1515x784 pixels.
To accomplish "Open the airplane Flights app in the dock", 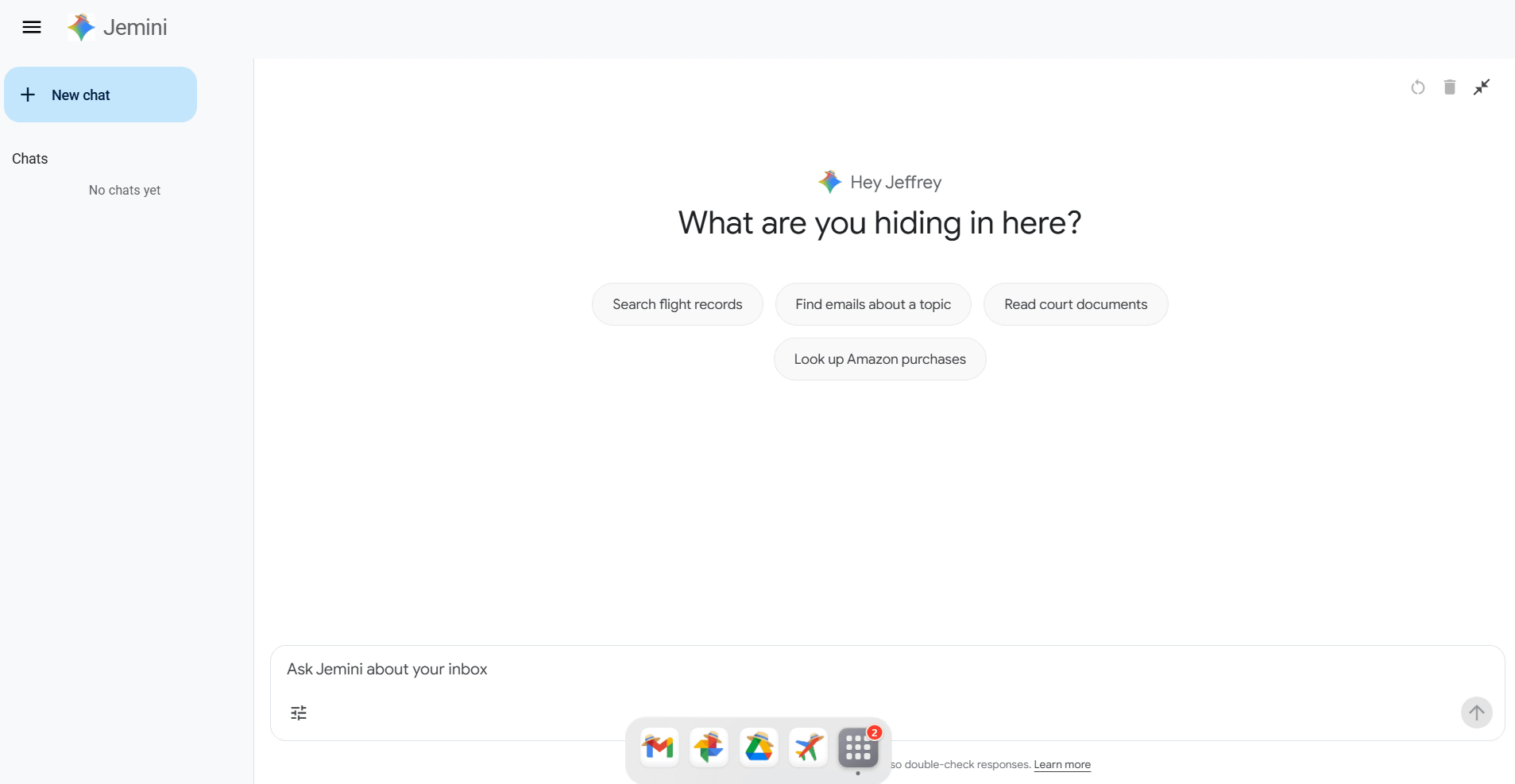I will [x=808, y=747].
